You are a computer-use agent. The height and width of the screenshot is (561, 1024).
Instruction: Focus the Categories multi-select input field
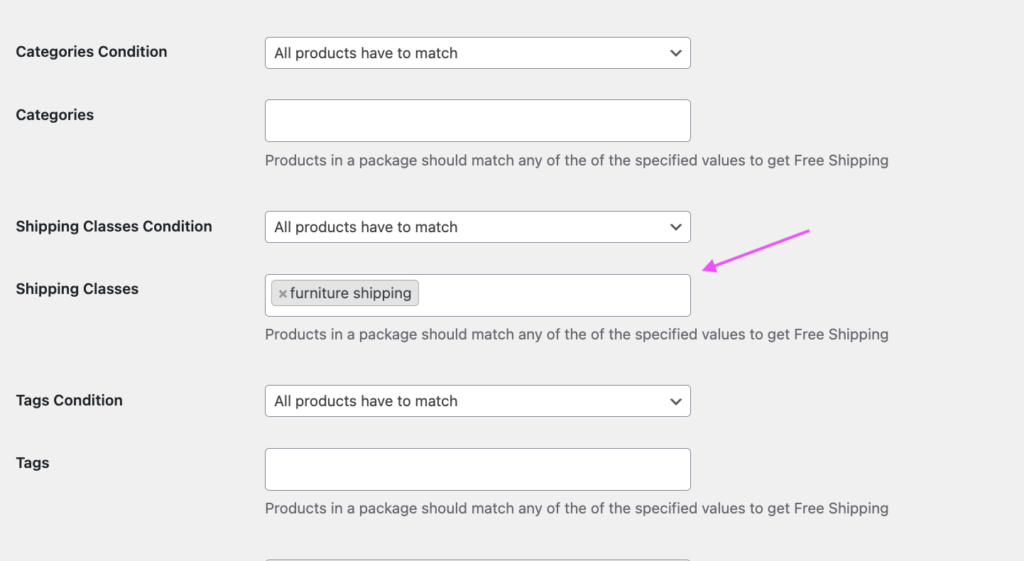click(477, 121)
